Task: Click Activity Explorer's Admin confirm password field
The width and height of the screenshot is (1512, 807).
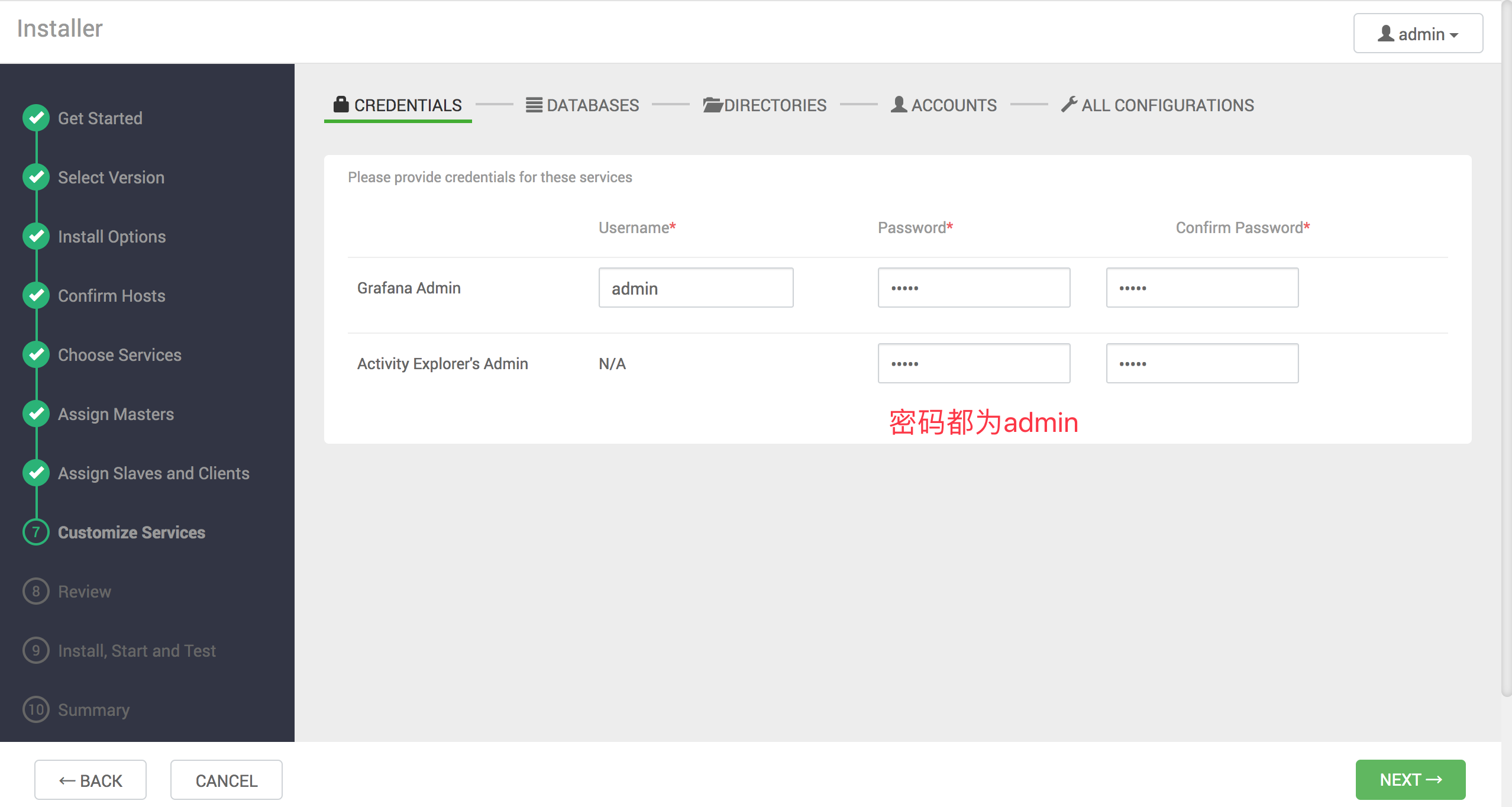Action: click(1201, 364)
